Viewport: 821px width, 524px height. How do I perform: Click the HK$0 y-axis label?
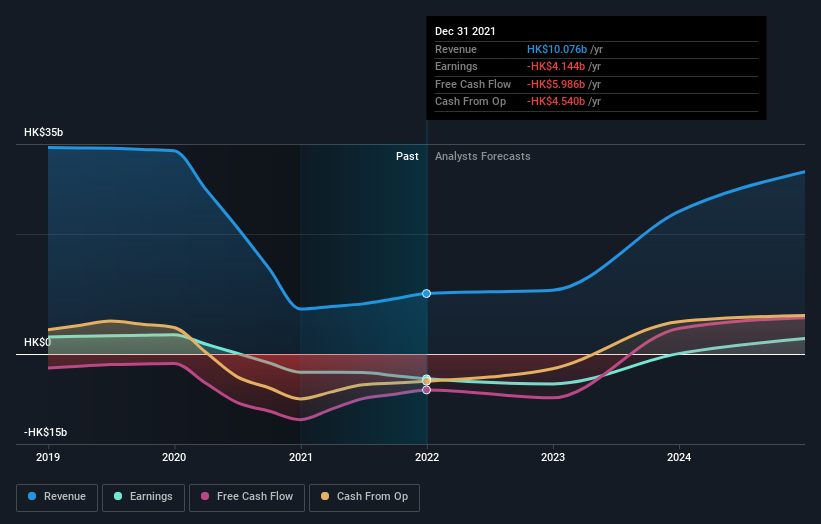pyautogui.click(x=37, y=342)
